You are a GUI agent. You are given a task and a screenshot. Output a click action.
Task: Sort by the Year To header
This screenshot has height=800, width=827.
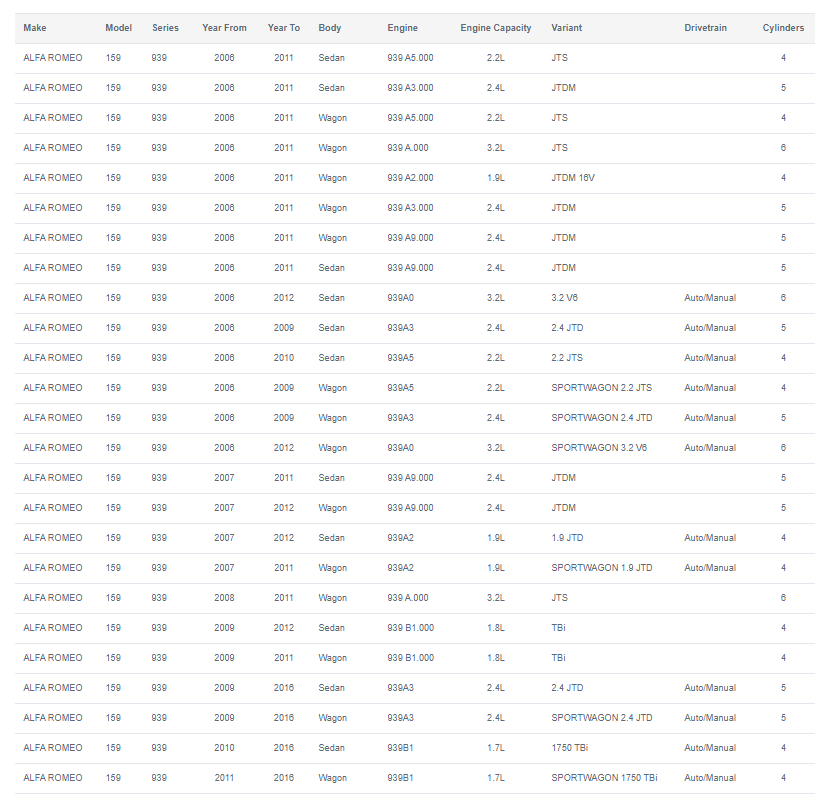point(284,28)
